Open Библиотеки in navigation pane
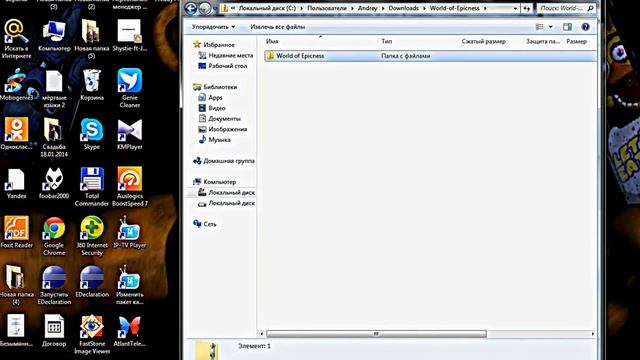The image size is (640, 360). coord(215,87)
